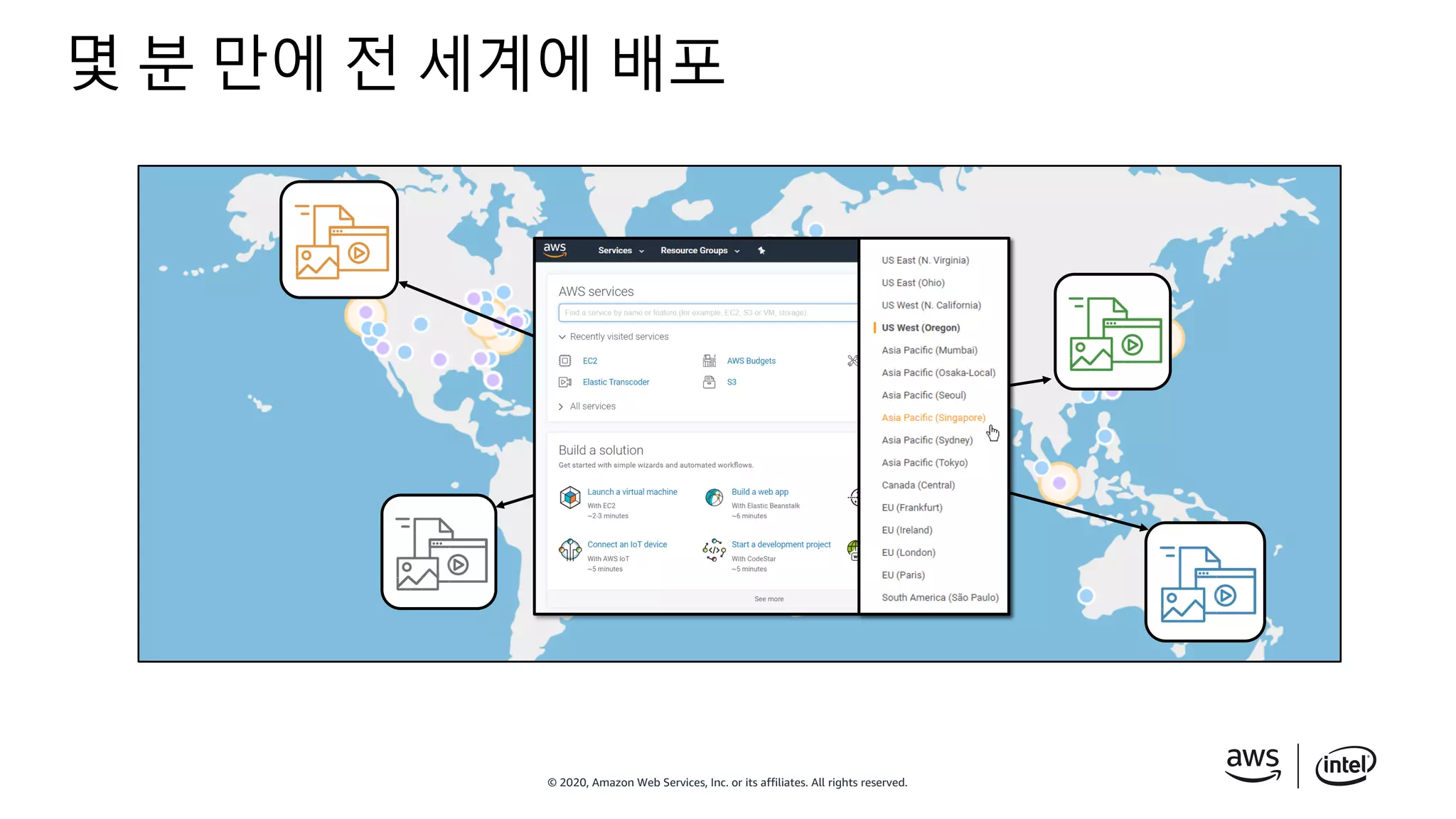This screenshot has width=1456, height=819.
Task: Click the AWS logo in slide footer
Action: point(1253,765)
